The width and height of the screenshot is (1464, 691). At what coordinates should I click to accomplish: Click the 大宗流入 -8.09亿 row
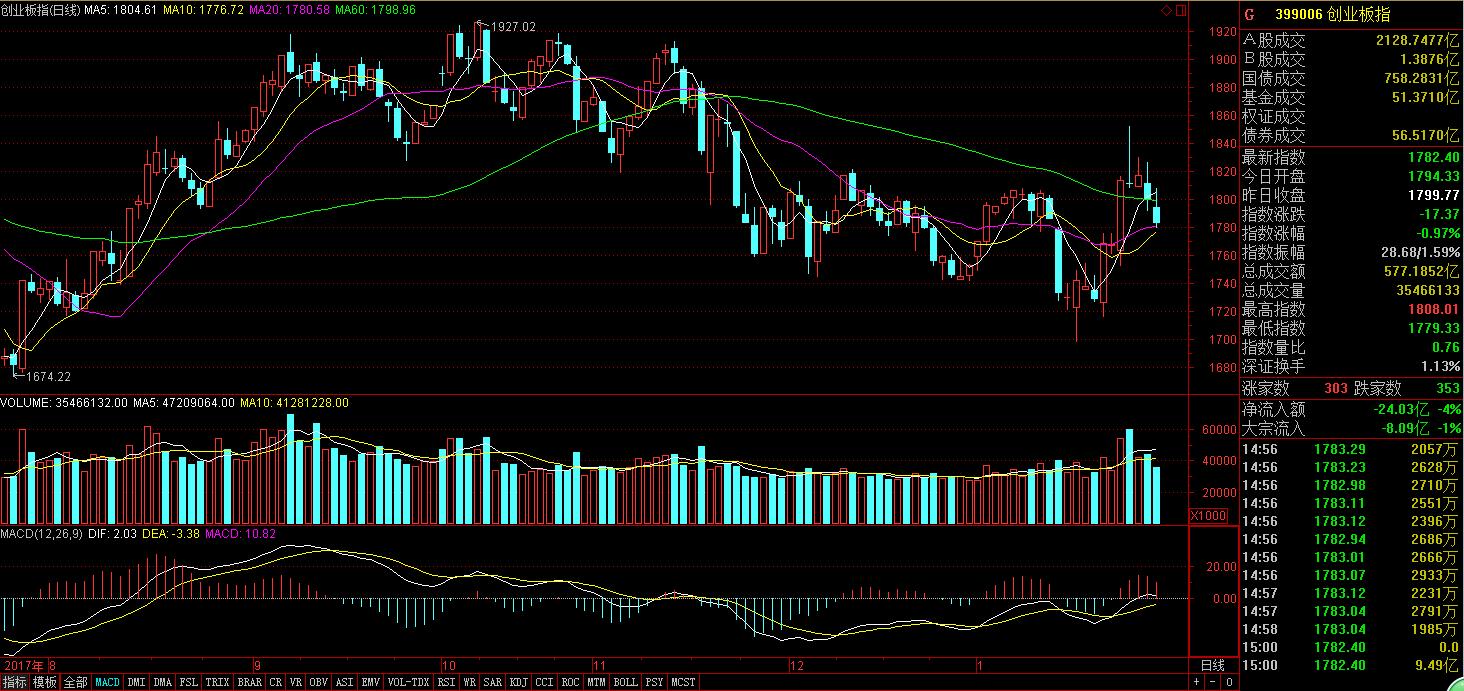pos(1351,428)
